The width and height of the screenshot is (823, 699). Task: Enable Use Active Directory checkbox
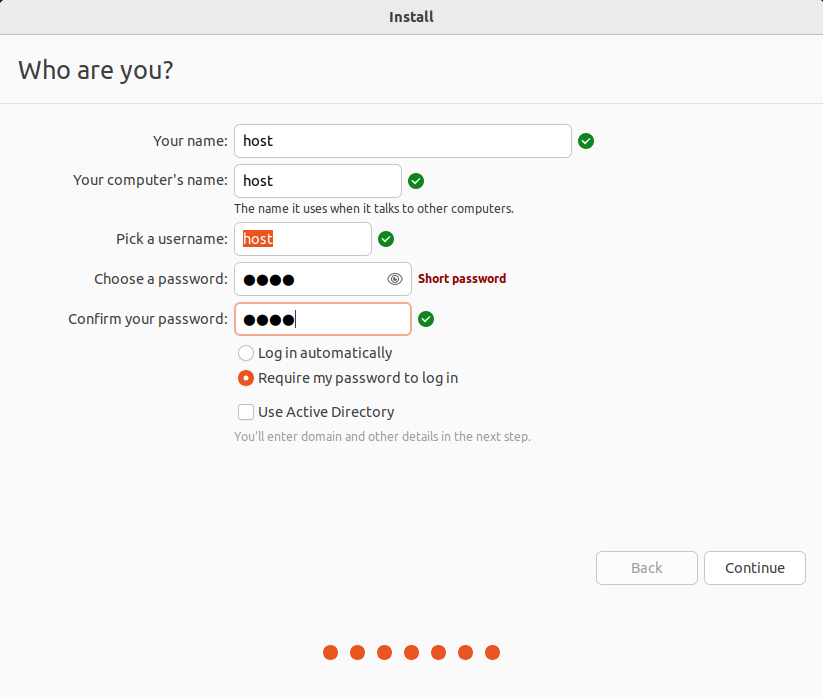[246, 412]
